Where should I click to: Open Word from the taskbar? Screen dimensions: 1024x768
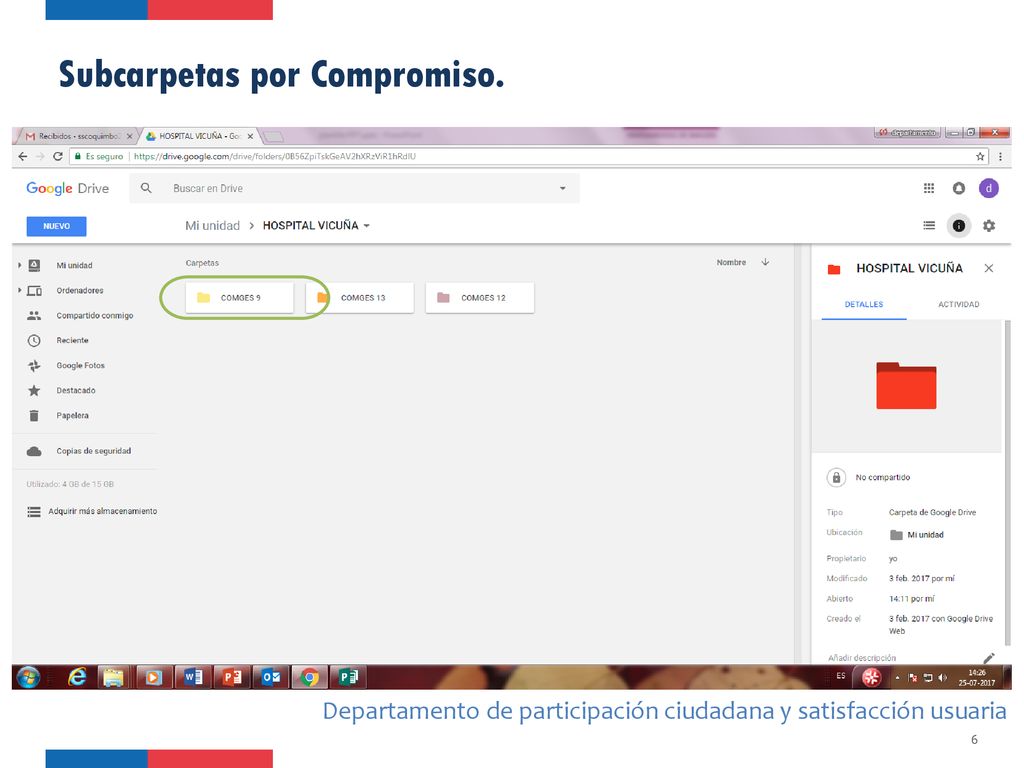[x=193, y=677]
